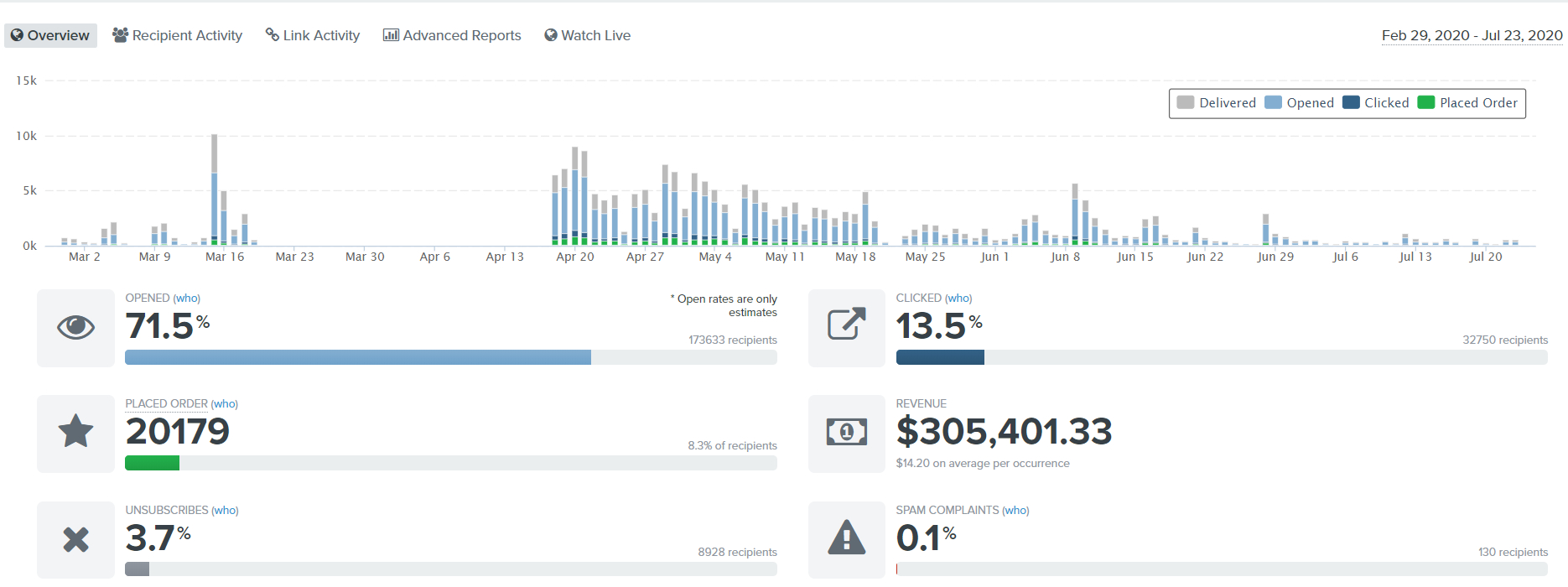Image resolution: width=1568 pixels, height=587 pixels.
Task: Toggle Delivered series in chart legend
Action: (1217, 103)
